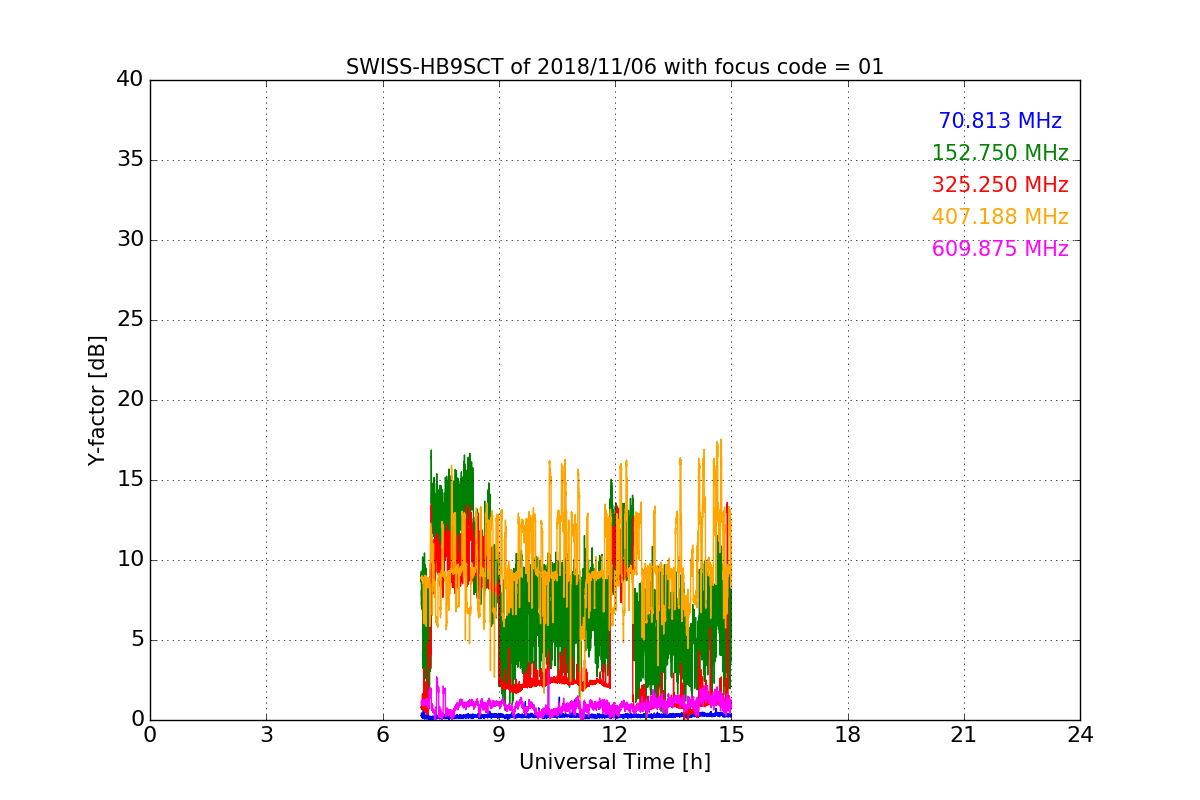This screenshot has width=1200, height=800.
Task: Click the x-axis tick label 6
Action: click(x=383, y=735)
